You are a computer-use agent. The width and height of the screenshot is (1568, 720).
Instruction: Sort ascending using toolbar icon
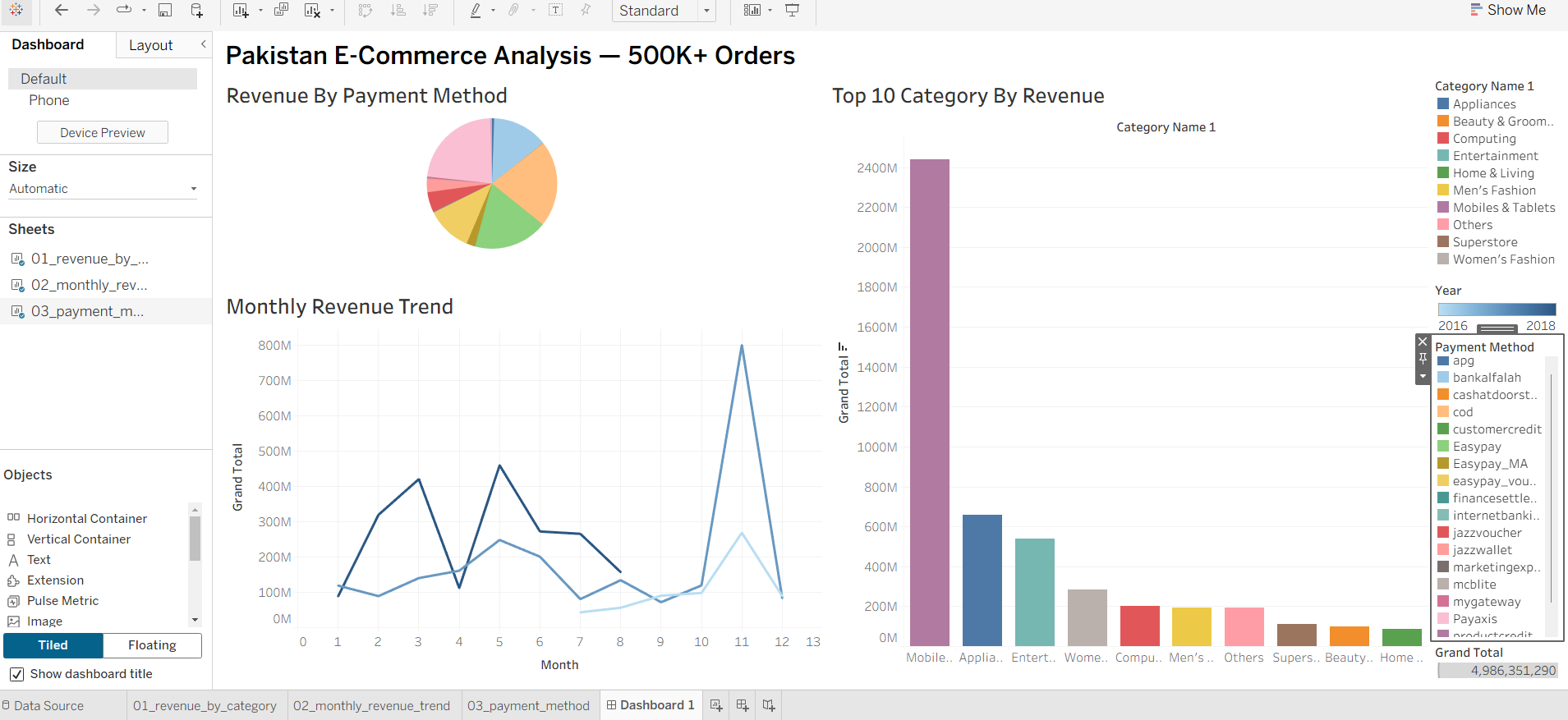tap(398, 10)
